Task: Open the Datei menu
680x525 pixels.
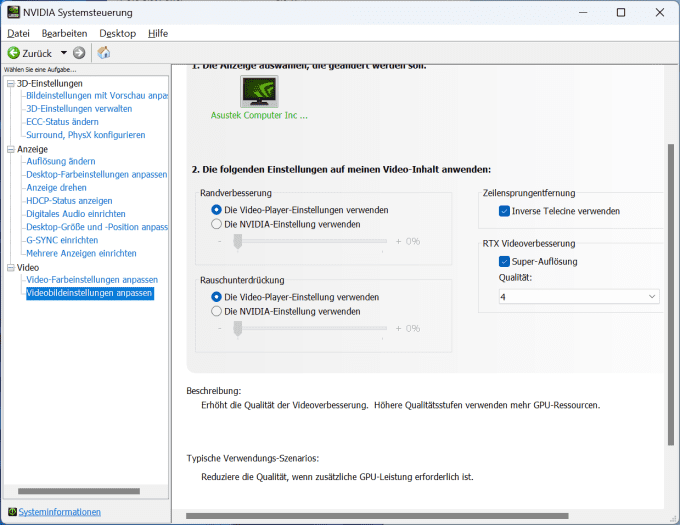Action: 18,33
